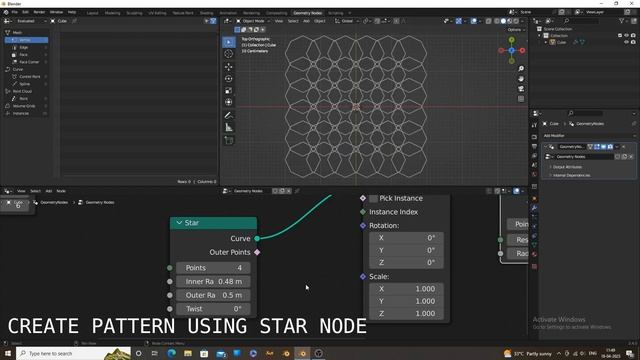Image resolution: width=640 pixels, height=360 pixels.
Task: Choose the Move tool in viewport
Action: 229,67
